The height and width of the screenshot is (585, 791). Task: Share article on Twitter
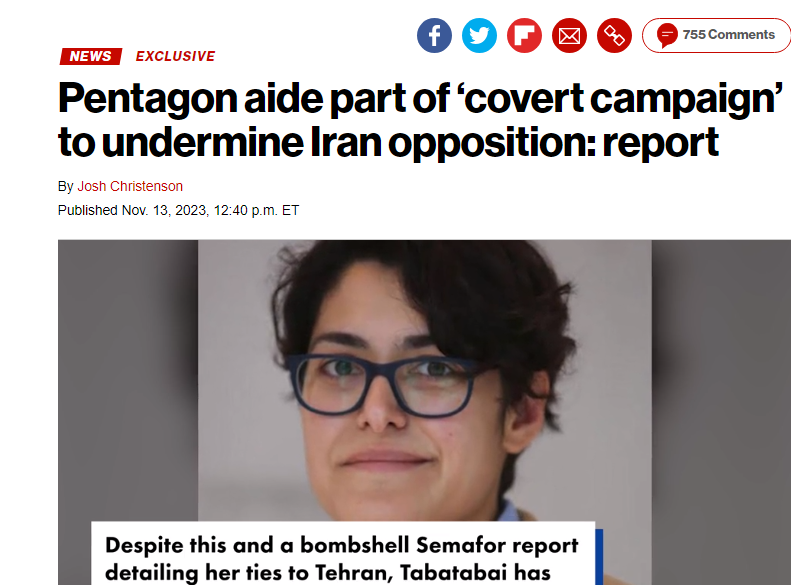[479, 35]
